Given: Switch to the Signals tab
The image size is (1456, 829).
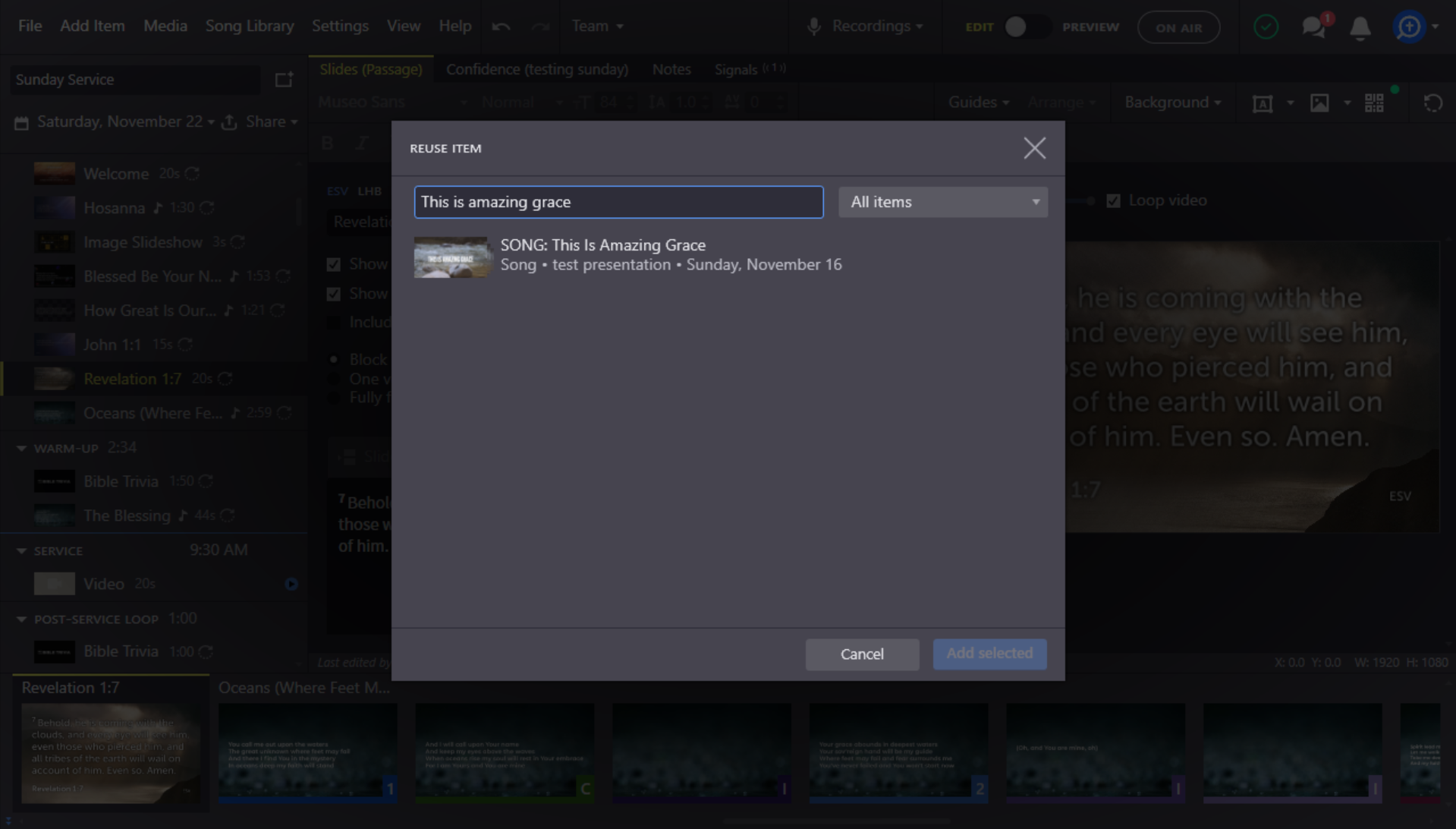Looking at the screenshot, I should pos(749,70).
